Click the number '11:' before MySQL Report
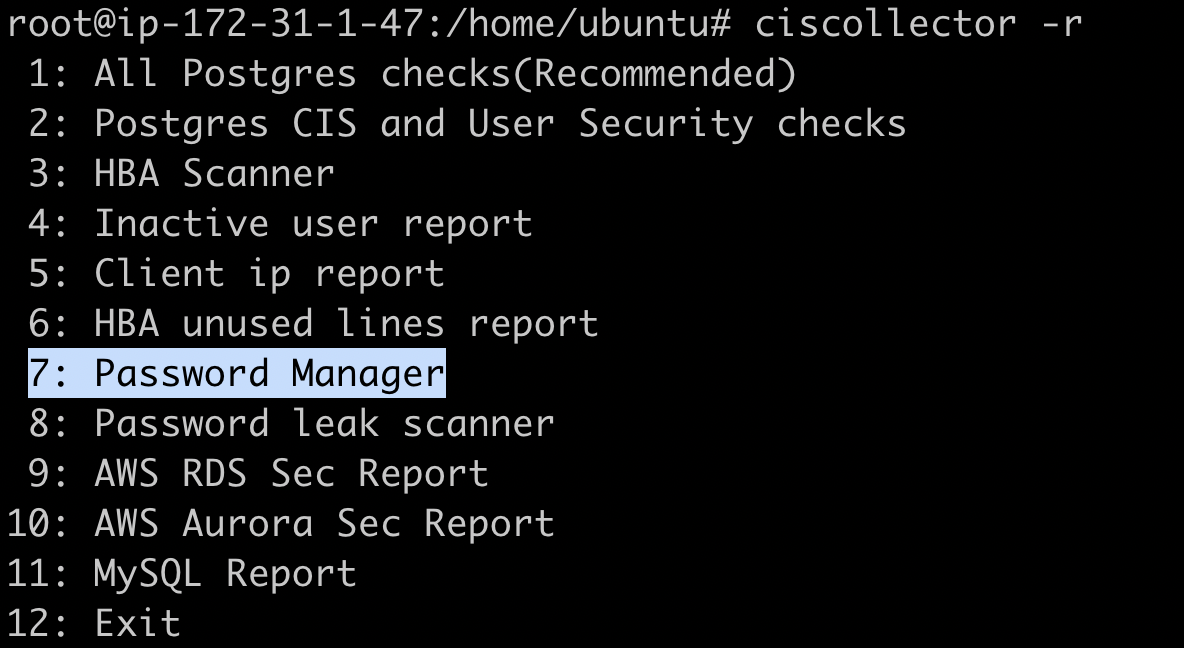The width and height of the screenshot is (1184, 648). tap(38, 573)
